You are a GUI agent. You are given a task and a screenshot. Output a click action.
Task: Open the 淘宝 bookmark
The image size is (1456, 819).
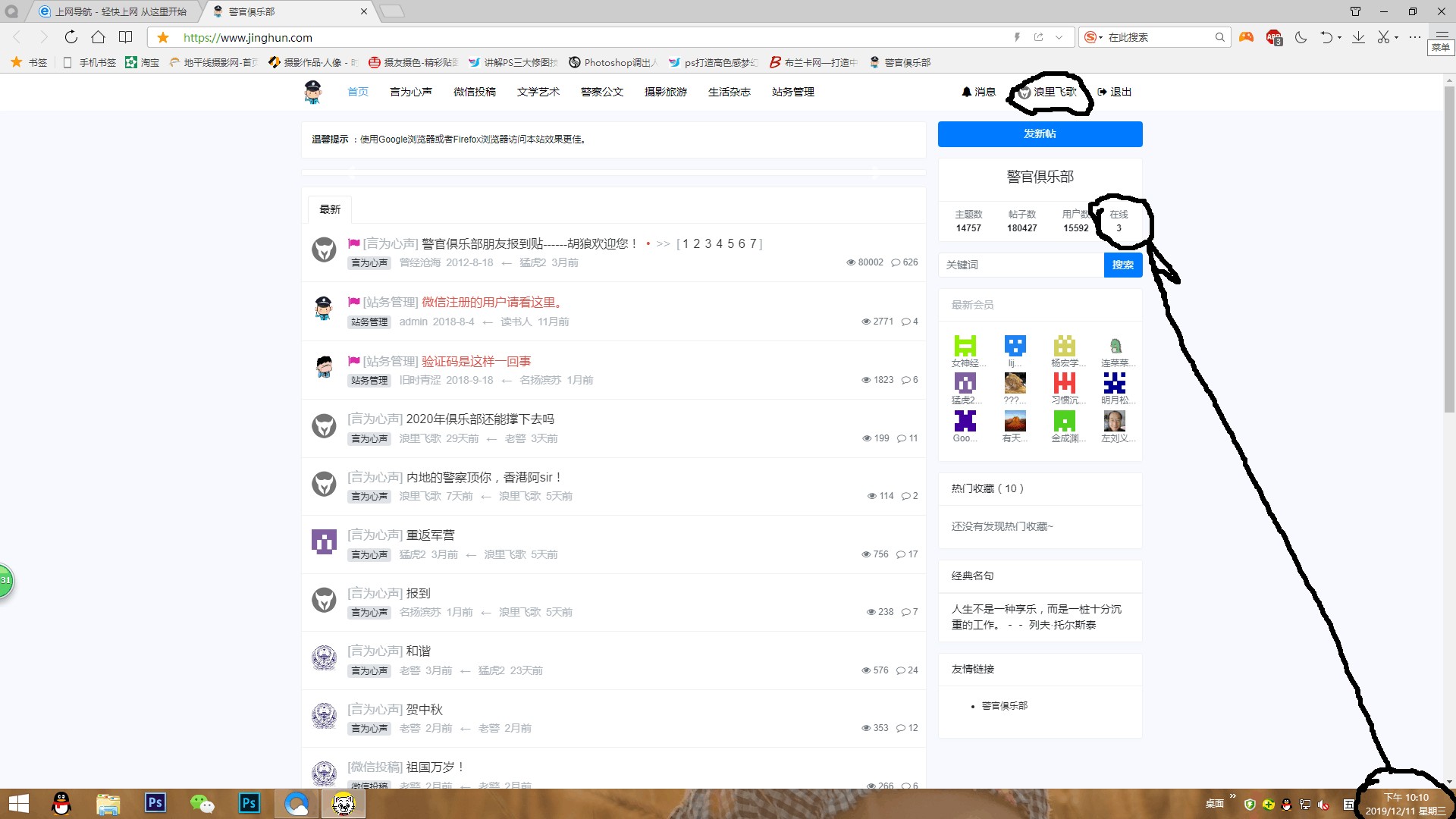[143, 62]
